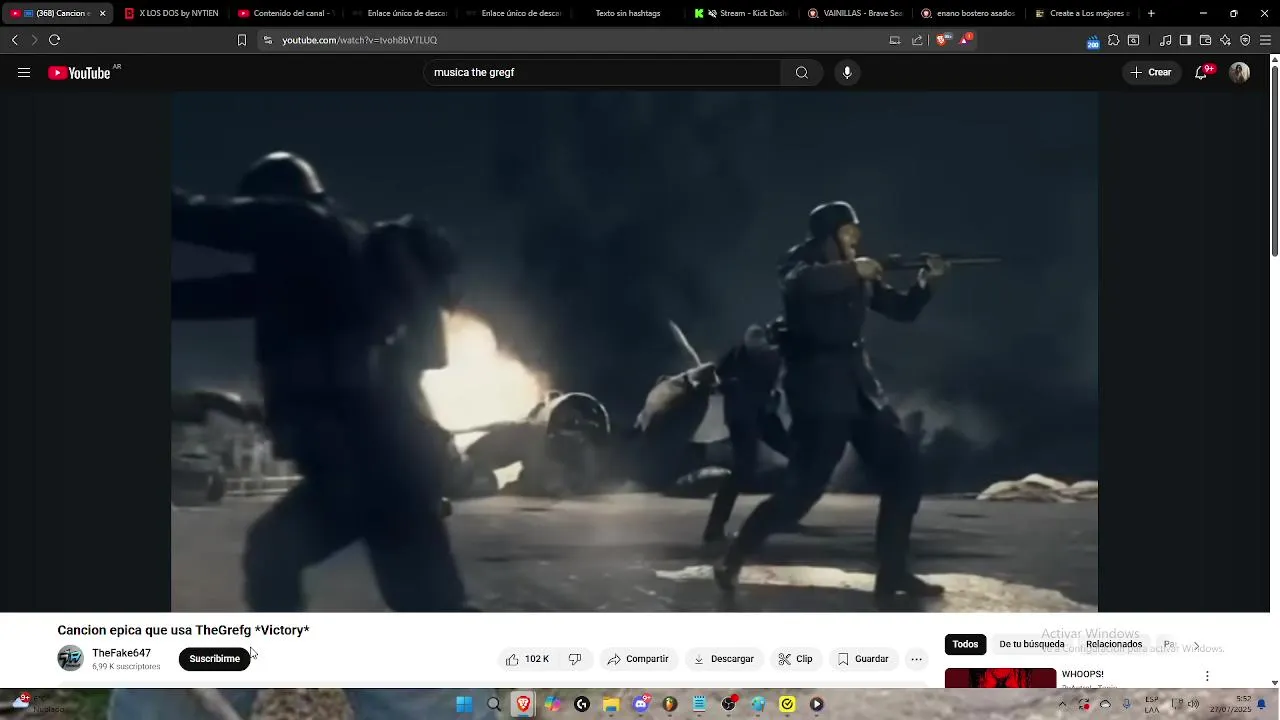Open a new browser tab
Viewport: 1280px width, 720px height.
[x=1151, y=14]
